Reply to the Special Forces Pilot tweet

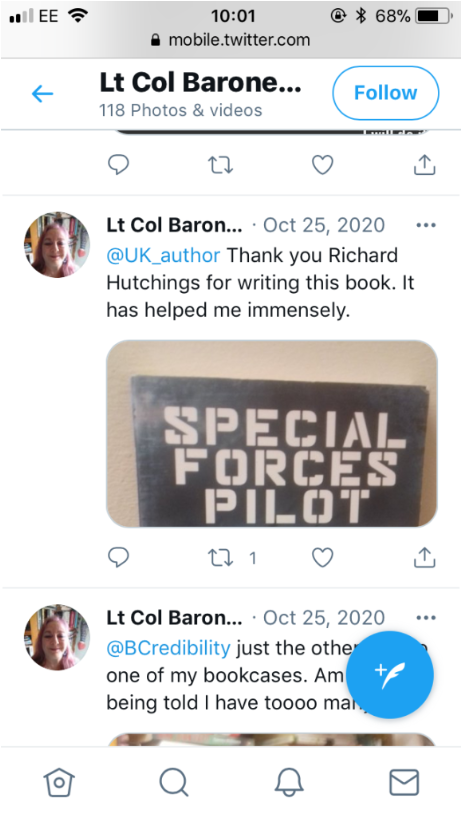[118, 557]
